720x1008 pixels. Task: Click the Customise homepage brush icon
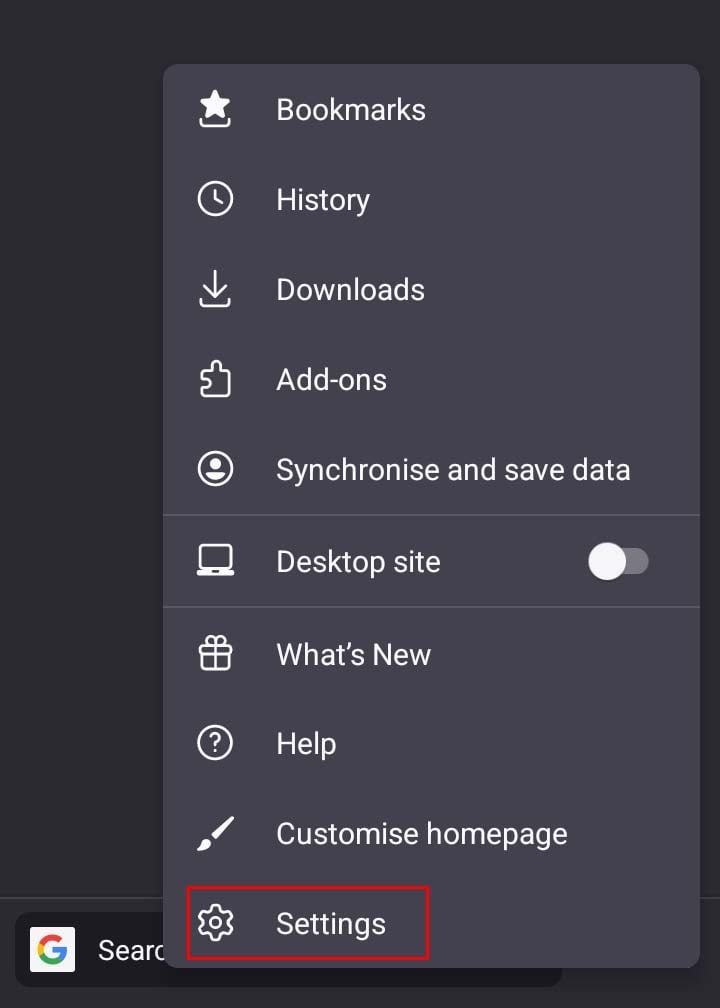(x=215, y=833)
